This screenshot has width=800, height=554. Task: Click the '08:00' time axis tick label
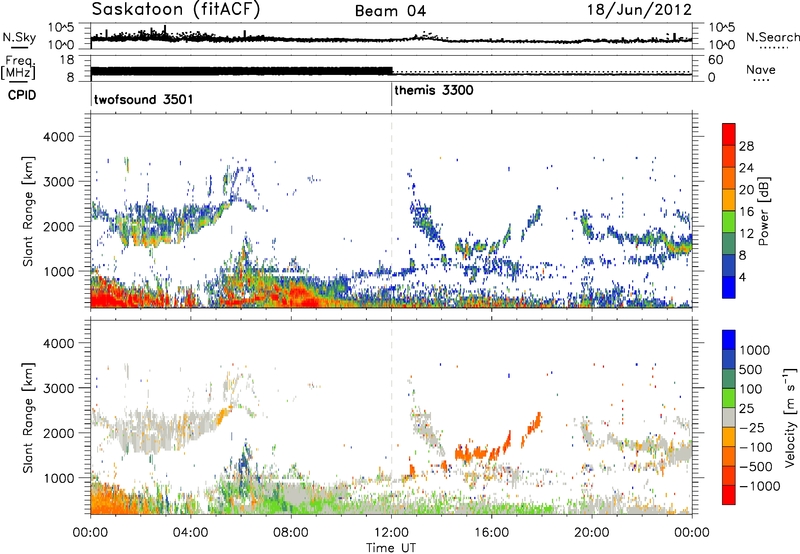291,533
